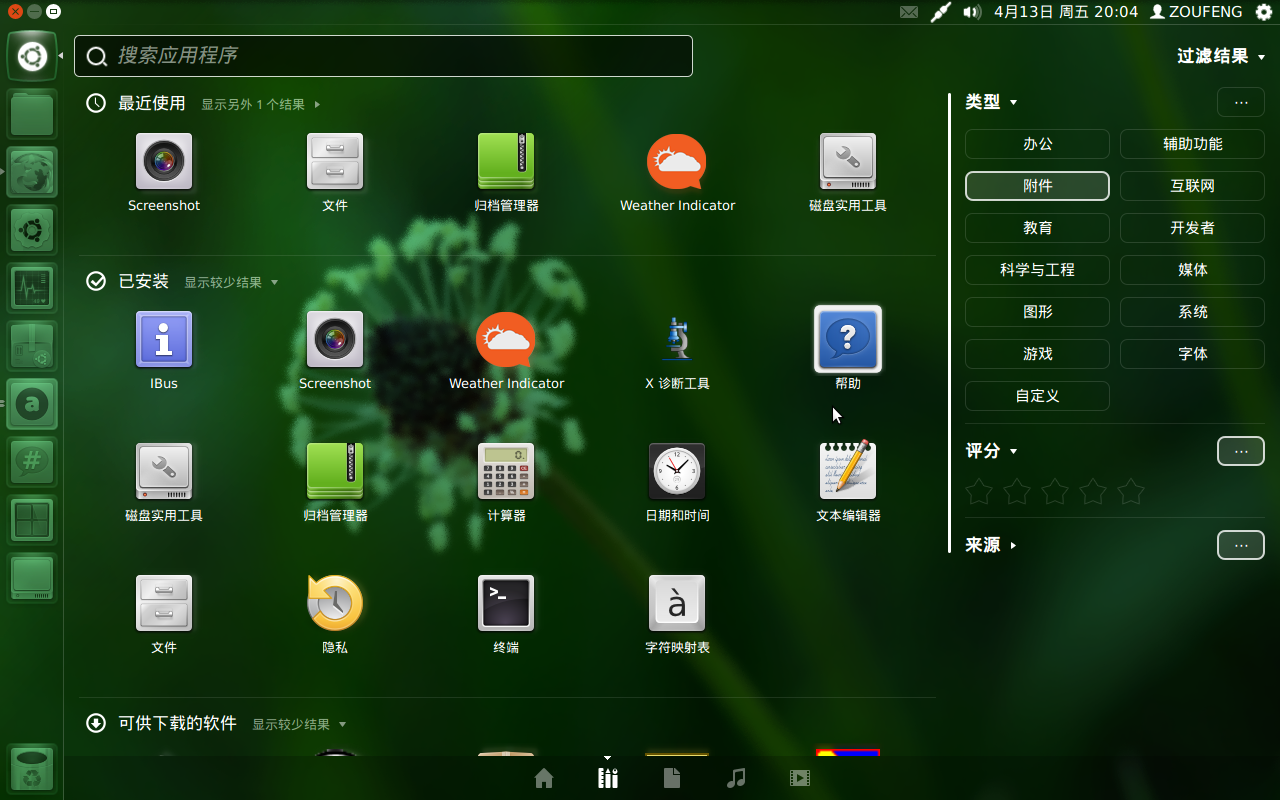
Task: Open 归档管理器 in the recently used row
Action: (x=506, y=172)
